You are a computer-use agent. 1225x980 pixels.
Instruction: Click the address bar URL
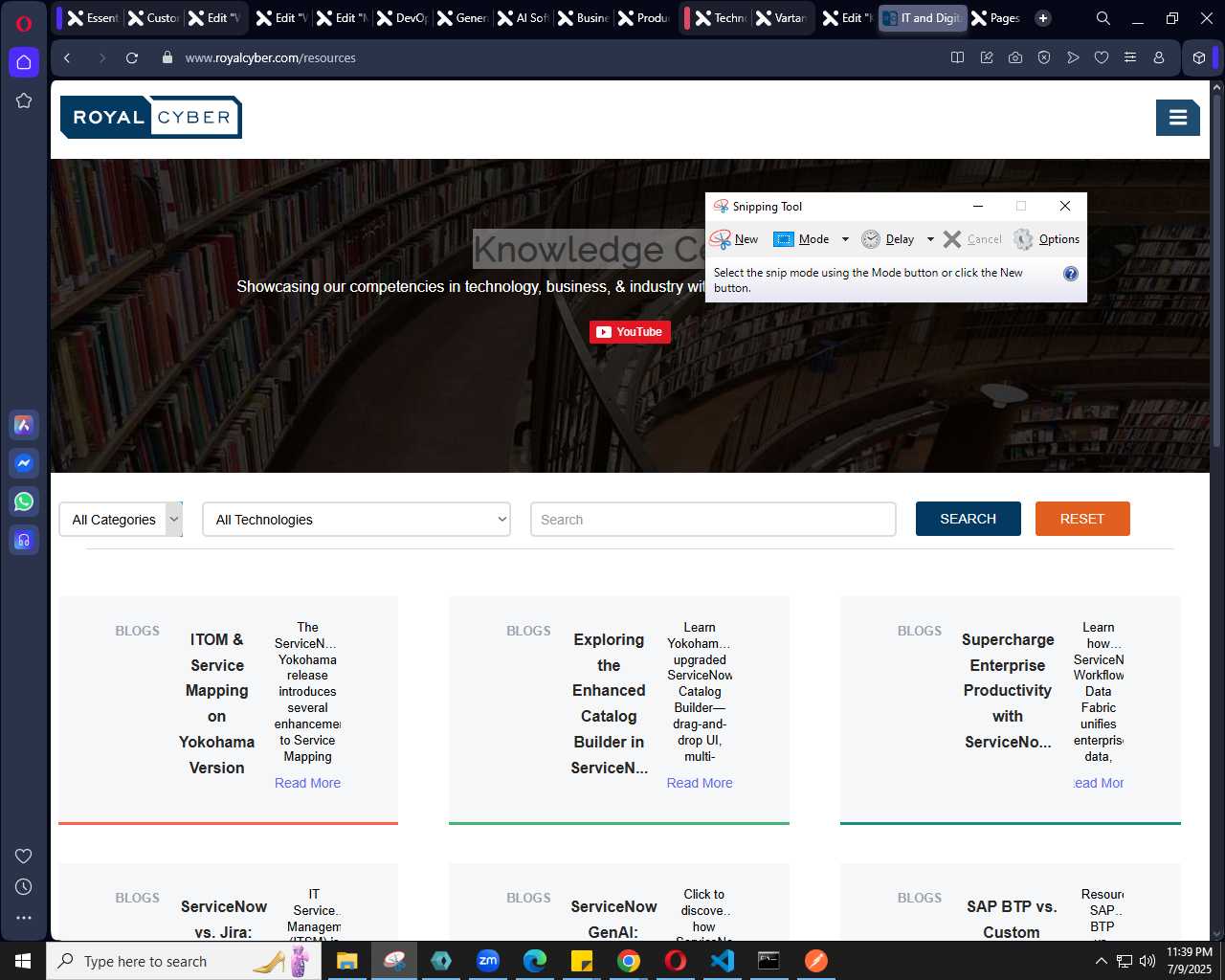tap(270, 57)
